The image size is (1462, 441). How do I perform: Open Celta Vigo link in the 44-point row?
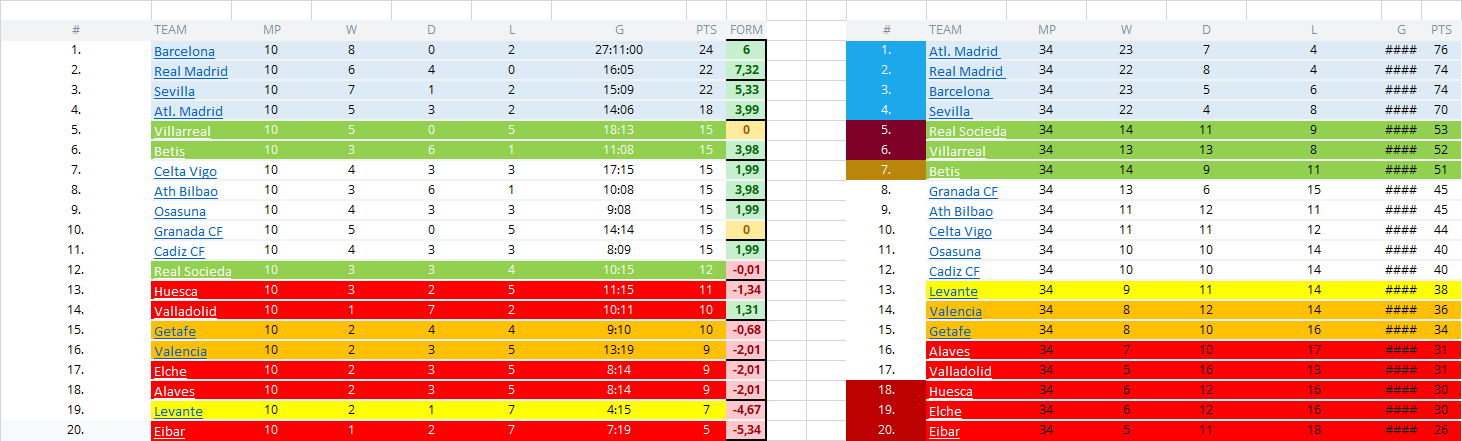click(960, 231)
